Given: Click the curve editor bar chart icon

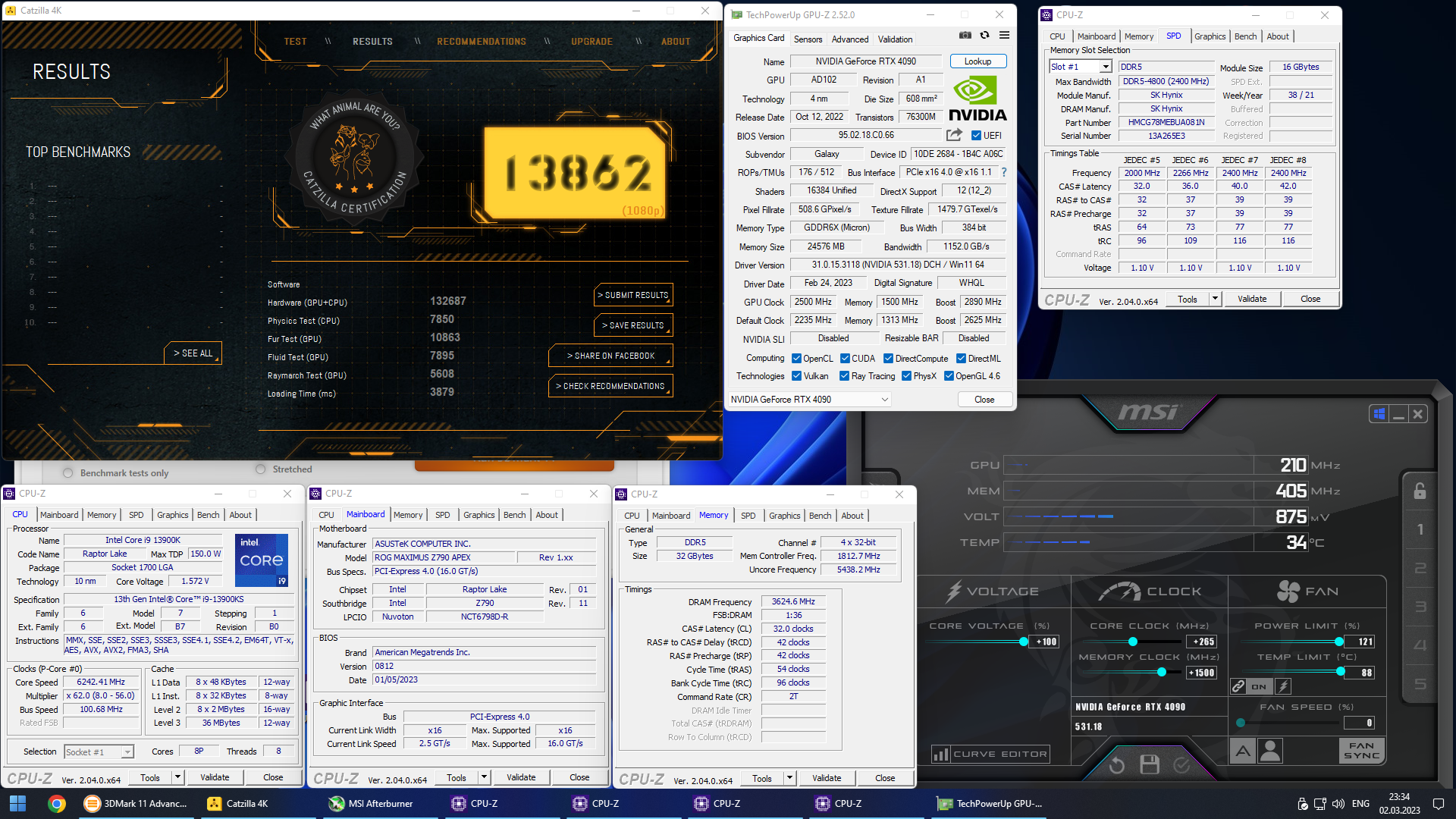Looking at the screenshot, I should click(x=940, y=754).
